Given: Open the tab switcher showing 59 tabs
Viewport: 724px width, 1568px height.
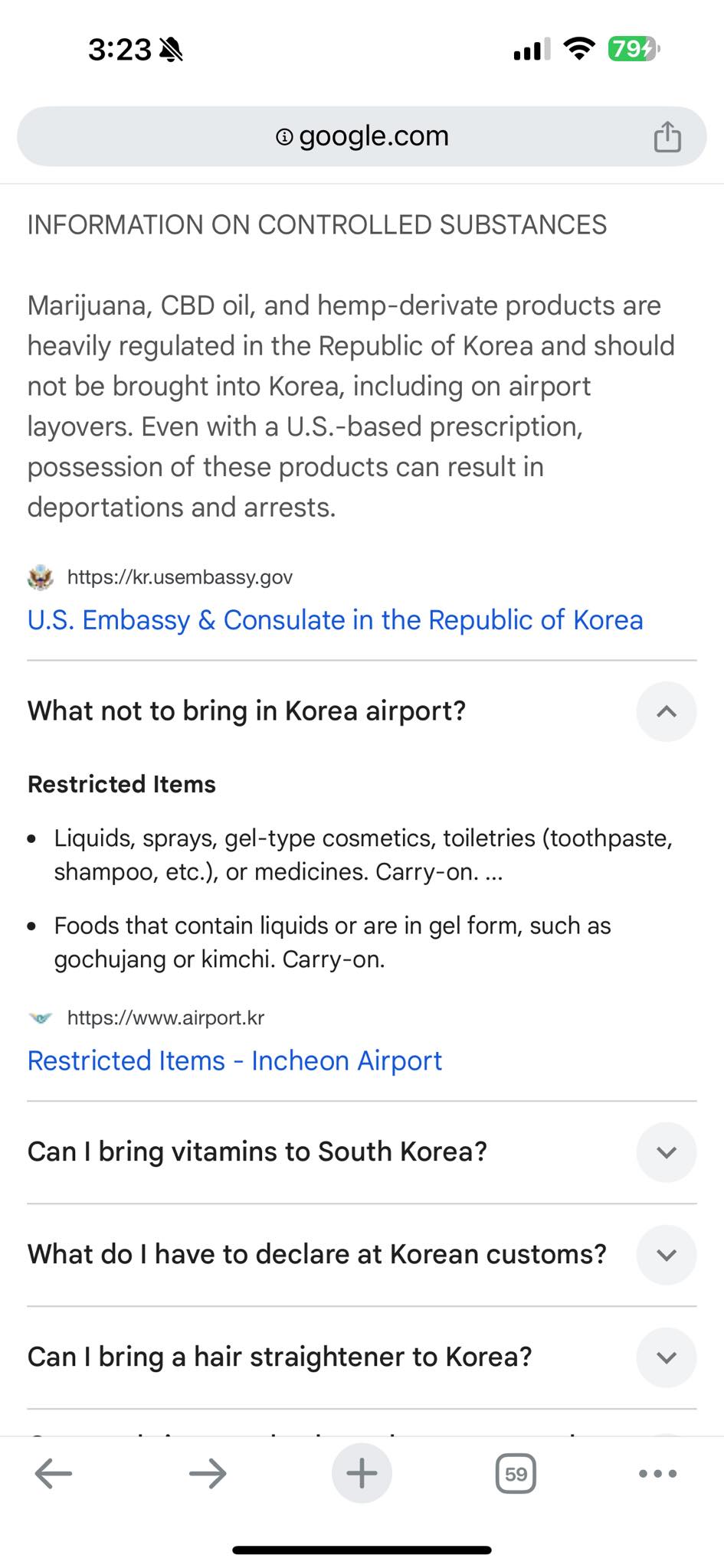Looking at the screenshot, I should click(516, 1474).
